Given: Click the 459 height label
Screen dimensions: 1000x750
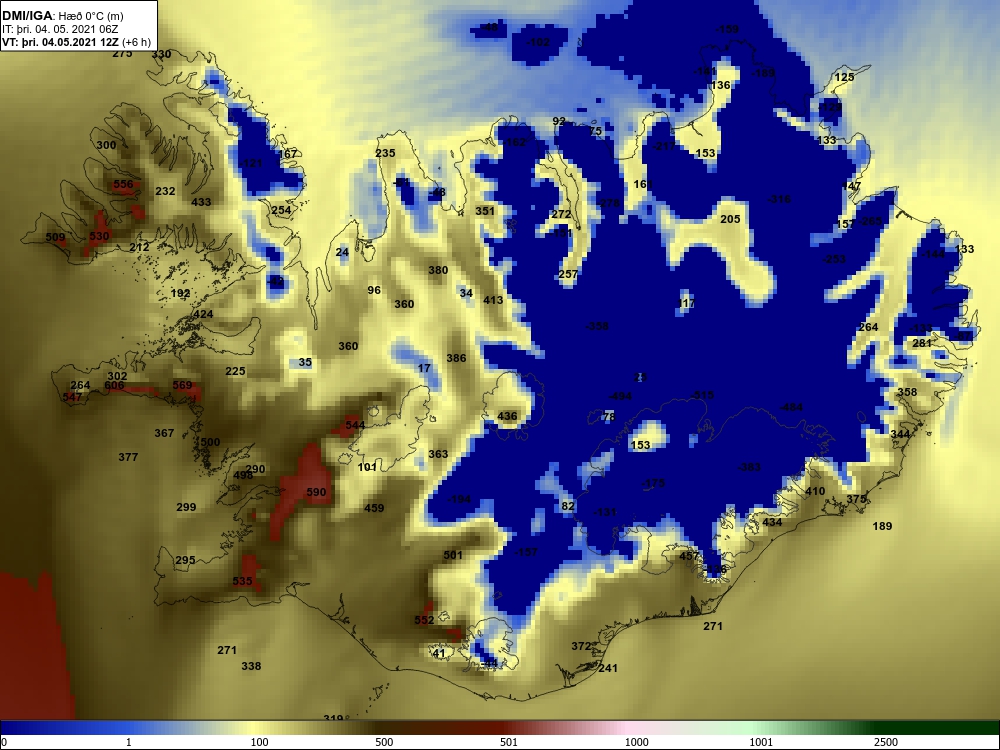Looking at the screenshot, I should tap(374, 508).
